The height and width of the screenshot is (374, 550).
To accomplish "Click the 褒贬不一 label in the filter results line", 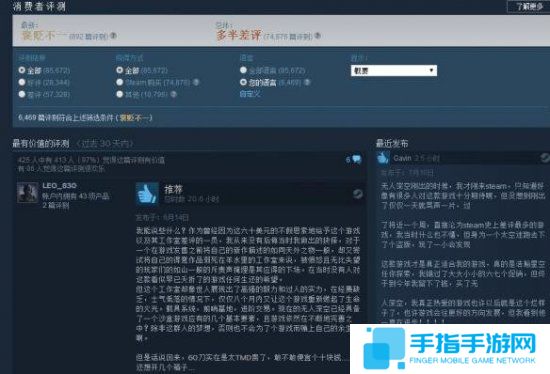I will tap(134, 118).
